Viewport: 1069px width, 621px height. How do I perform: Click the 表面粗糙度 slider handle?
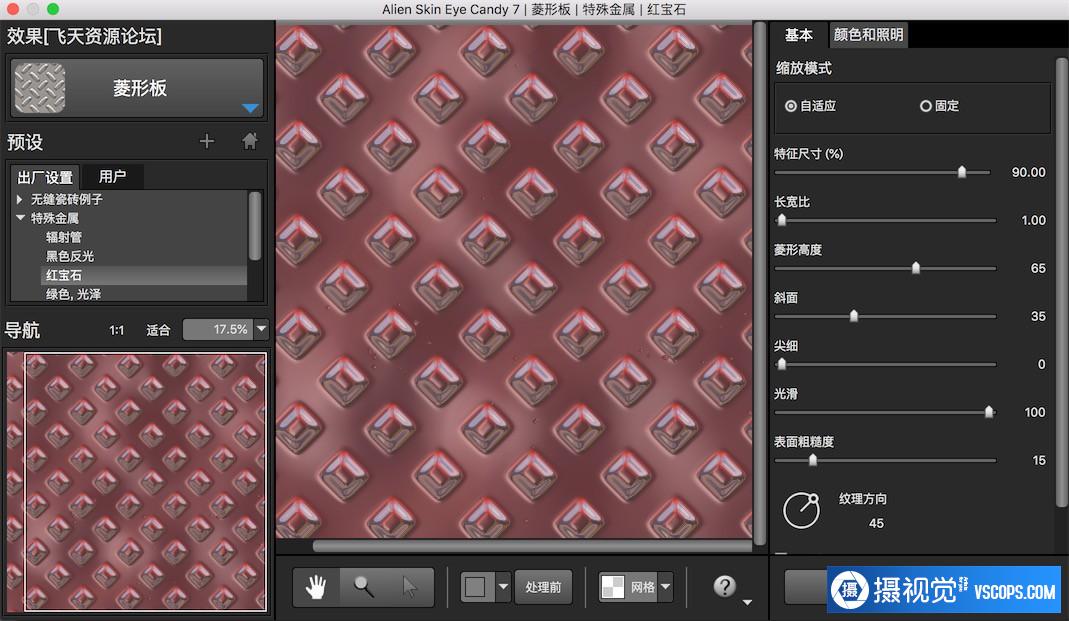[x=813, y=459]
